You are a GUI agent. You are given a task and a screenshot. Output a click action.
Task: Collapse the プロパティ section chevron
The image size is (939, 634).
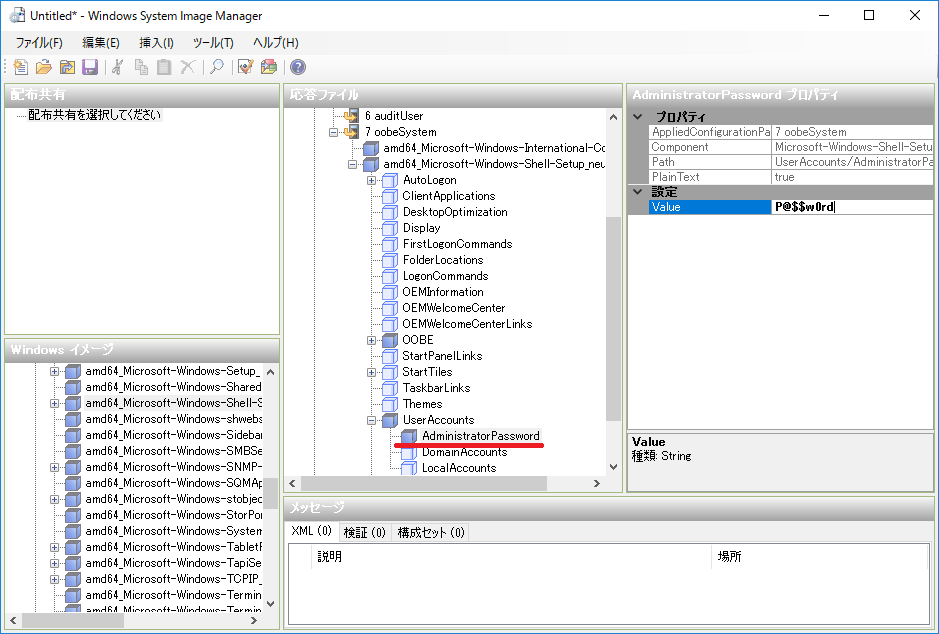(x=638, y=117)
